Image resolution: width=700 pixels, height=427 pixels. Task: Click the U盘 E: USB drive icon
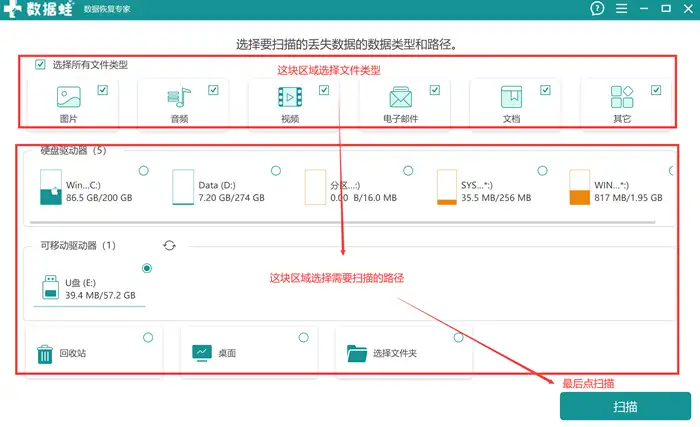coord(50,287)
